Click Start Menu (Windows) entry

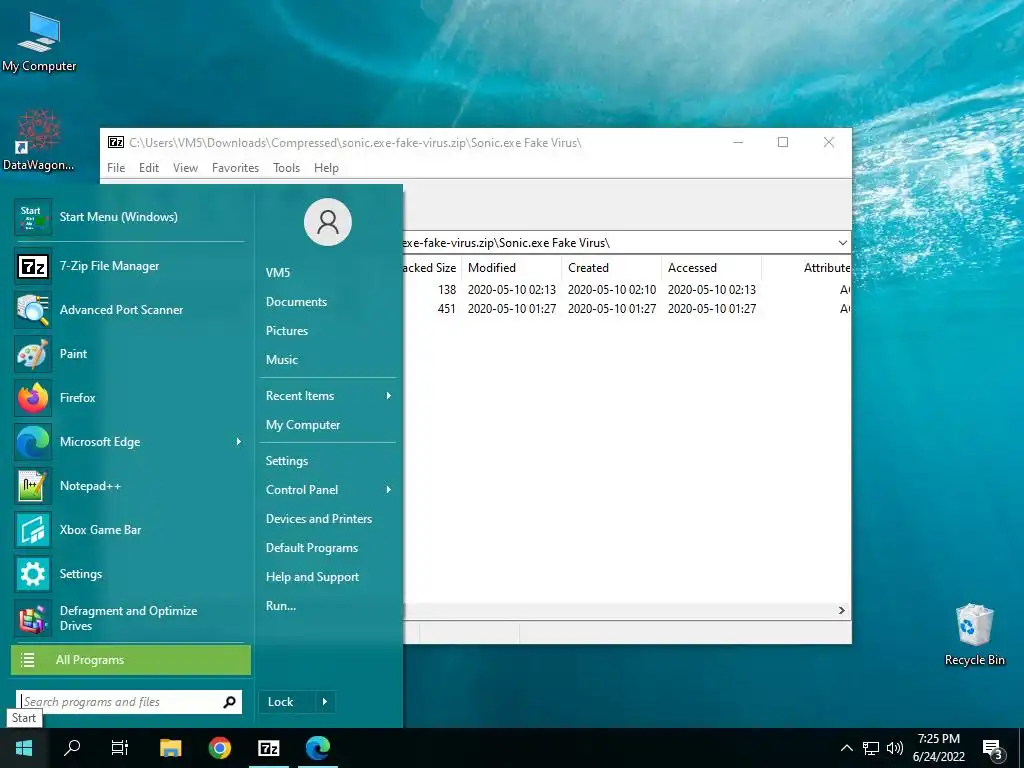(129, 217)
